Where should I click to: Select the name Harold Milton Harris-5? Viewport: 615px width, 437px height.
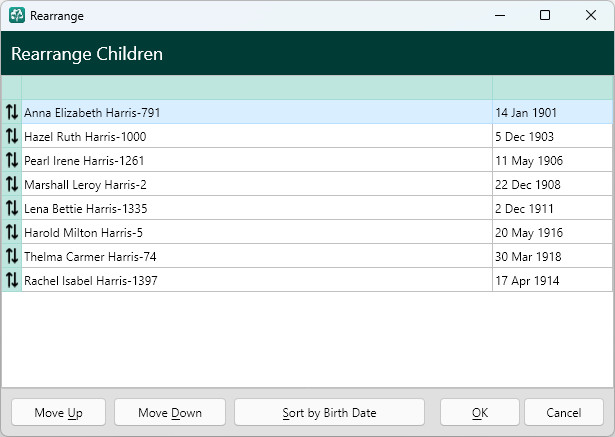click(x=83, y=233)
